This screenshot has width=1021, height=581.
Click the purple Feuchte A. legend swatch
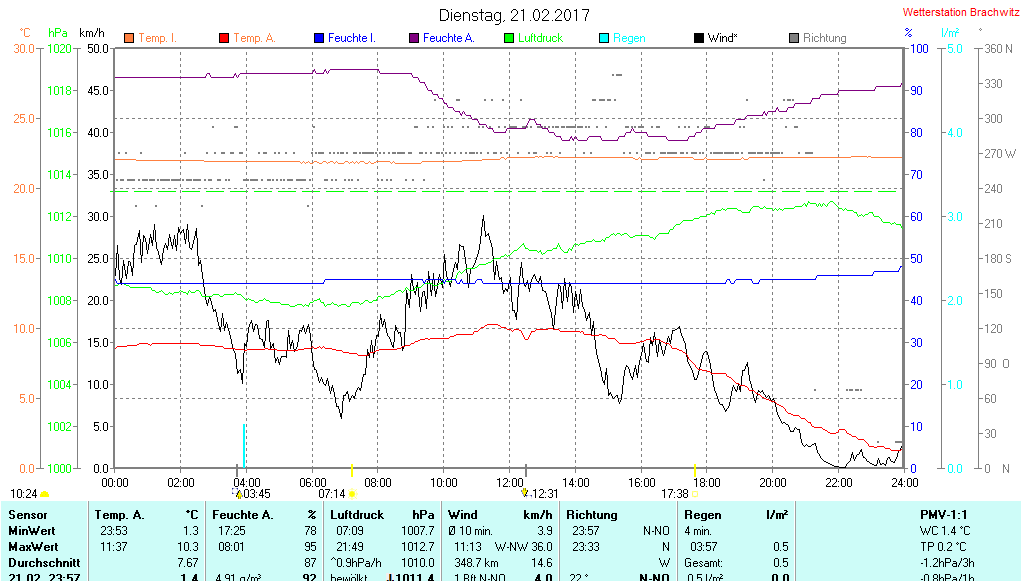[x=413, y=38]
